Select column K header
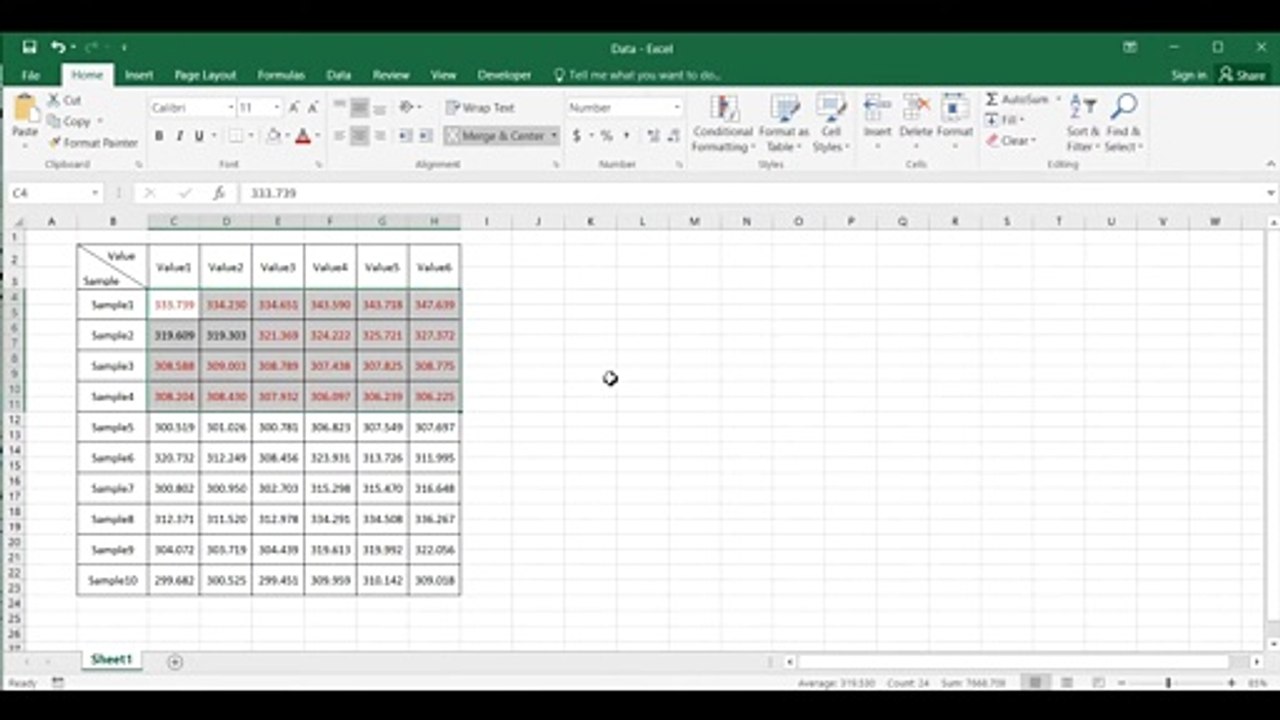Image resolution: width=1280 pixels, height=720 pixels. coord(590,221)
